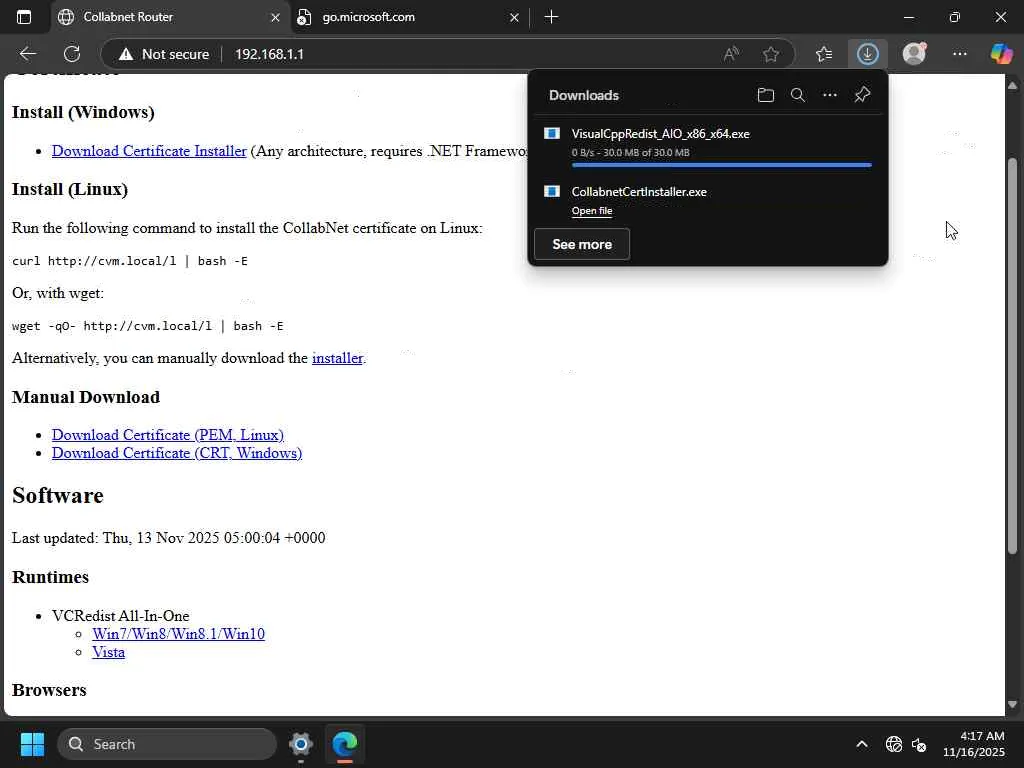Click the VisualCppRedist file icon
Screen dimensions: 1024x768
click(x=552, y=134)
